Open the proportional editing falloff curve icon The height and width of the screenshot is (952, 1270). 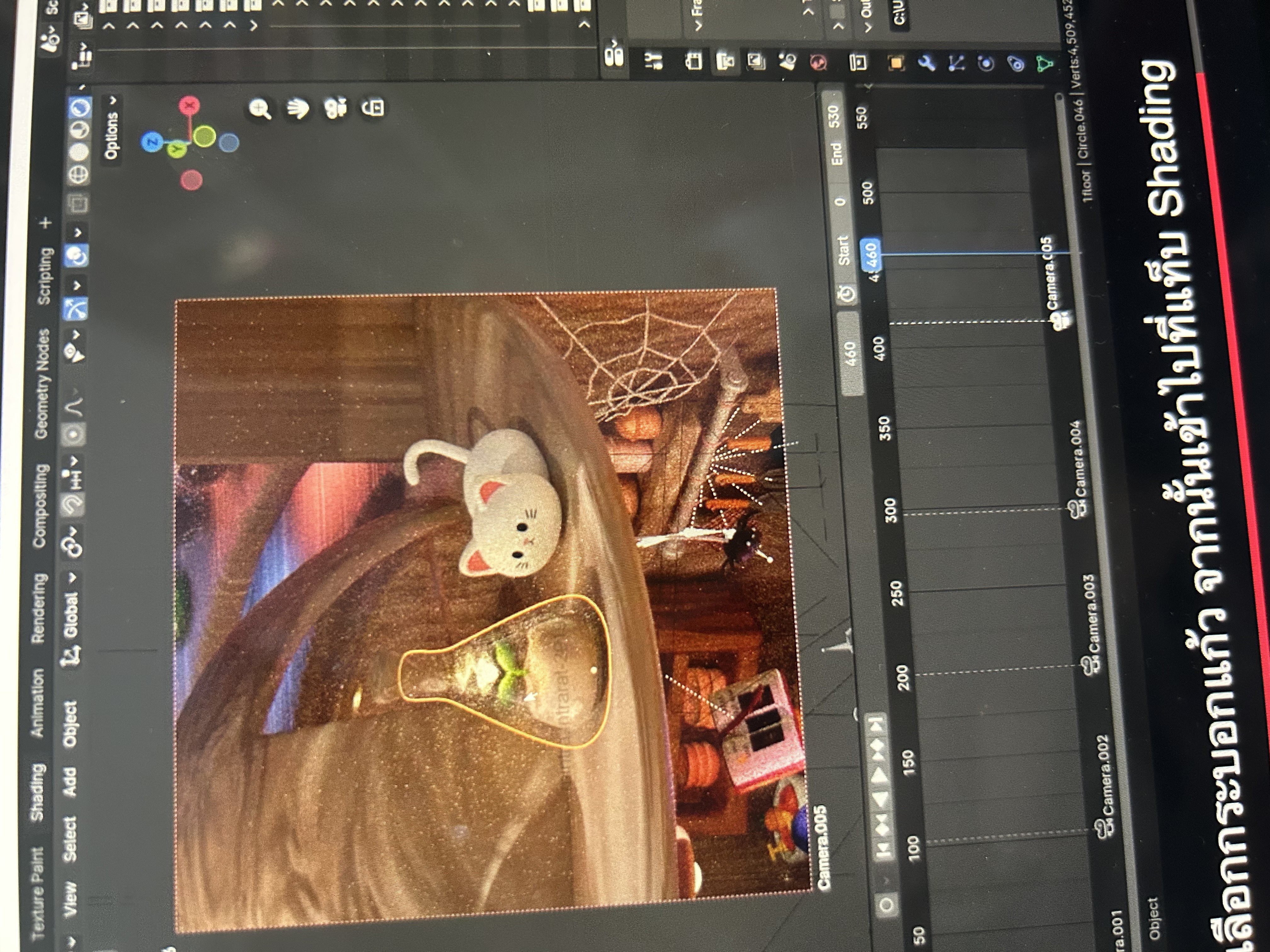(75, 407)
